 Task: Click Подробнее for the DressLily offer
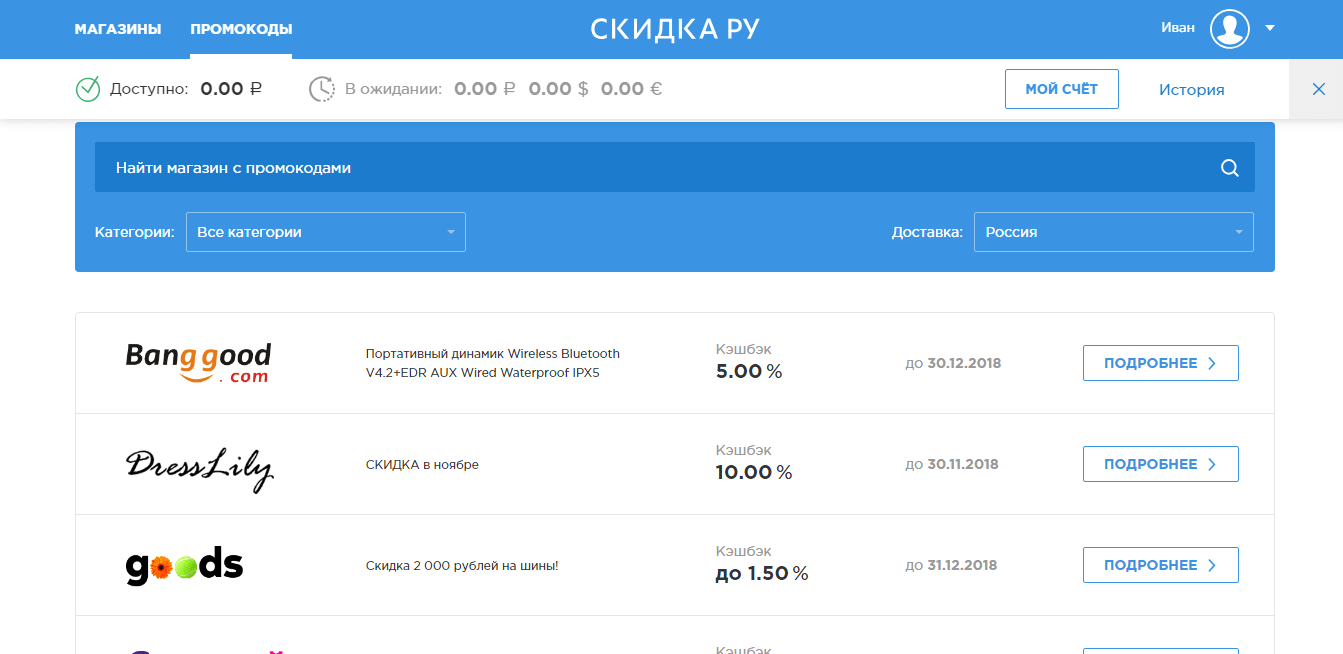coord(1160,464)
